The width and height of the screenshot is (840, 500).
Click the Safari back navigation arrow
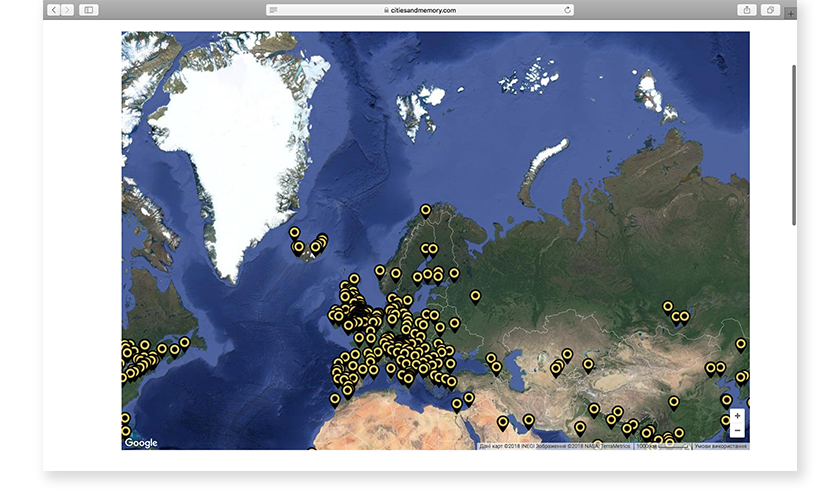(53, 10)
